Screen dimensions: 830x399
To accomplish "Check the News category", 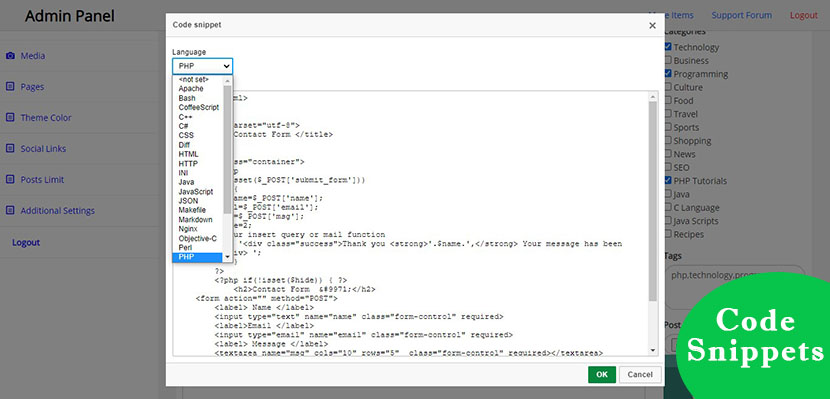I will [x=668, y=153].
